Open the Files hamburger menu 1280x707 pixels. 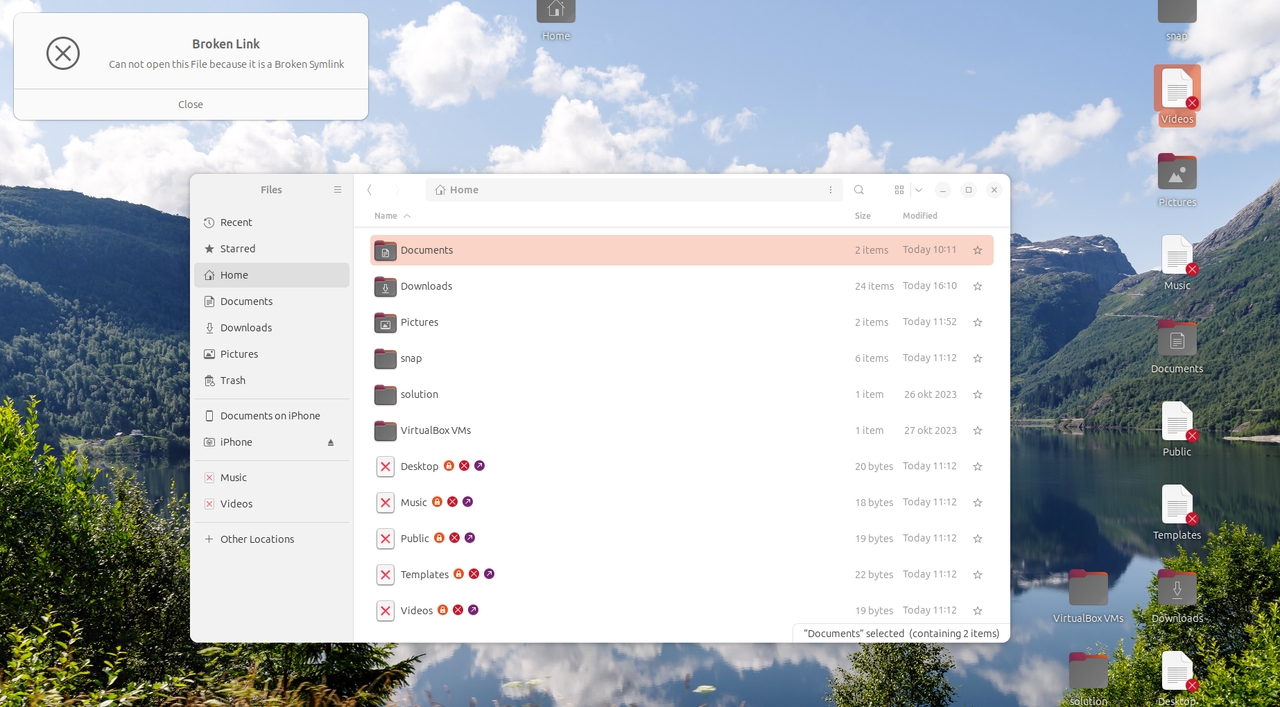[338, 190]
